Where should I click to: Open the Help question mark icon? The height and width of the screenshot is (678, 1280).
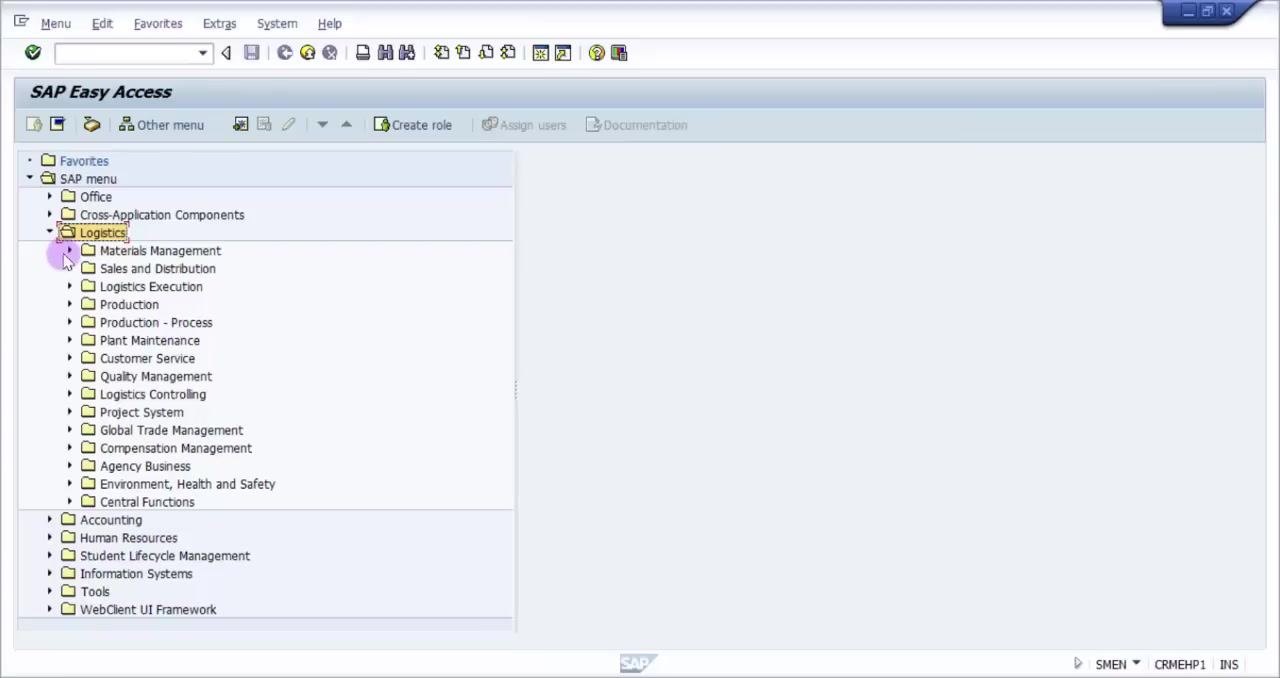[x=597, y=53]
